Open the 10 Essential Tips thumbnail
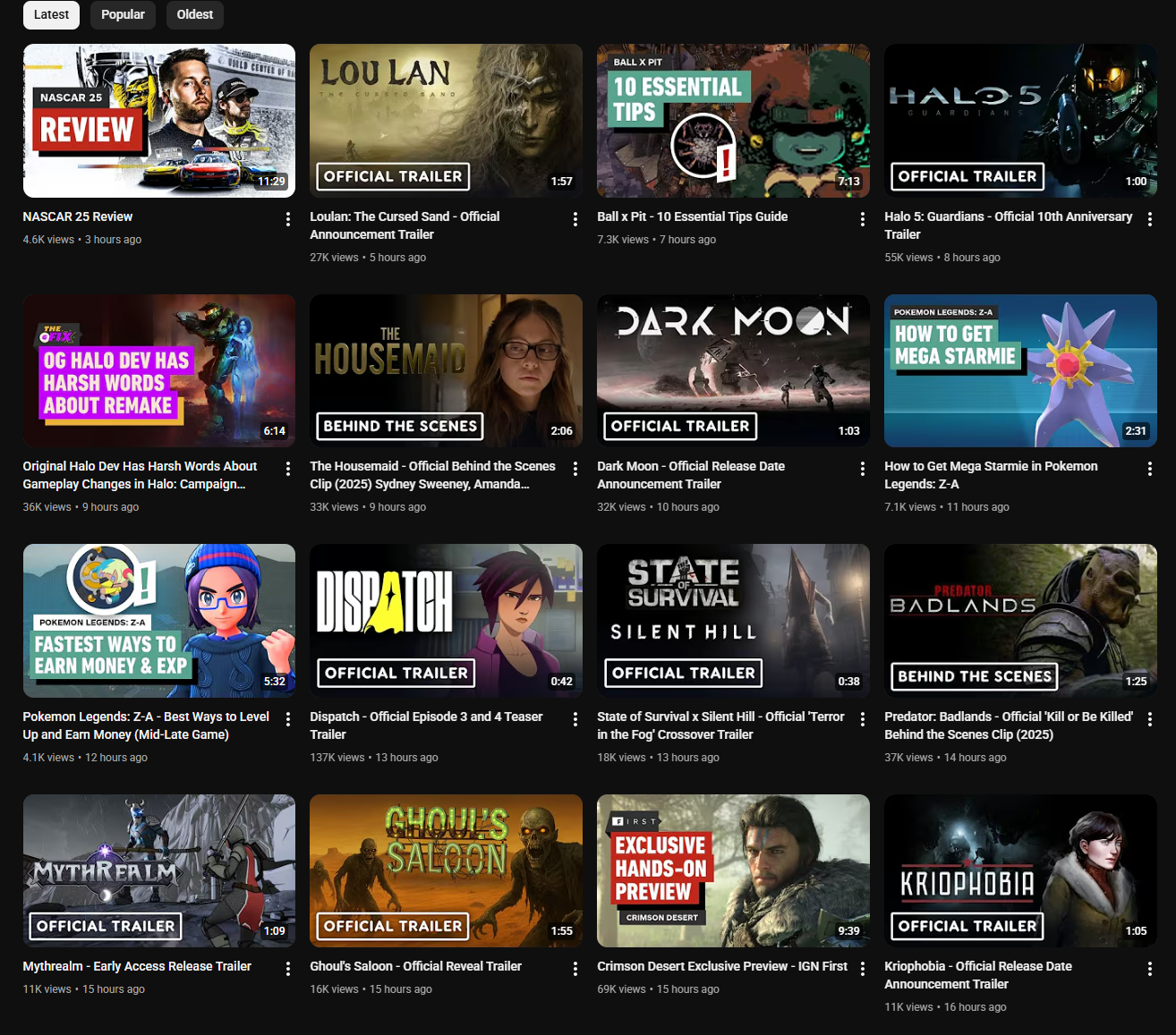 tap(733, 121)
